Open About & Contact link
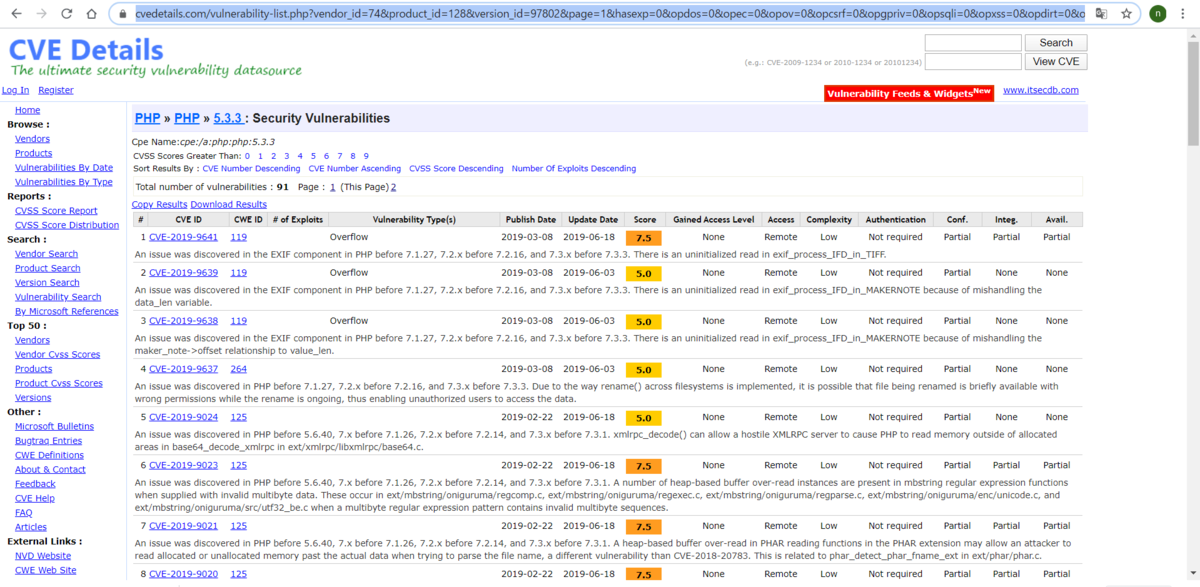The image size is (1200, 587). pyautogui.click(x=50, y=469)
